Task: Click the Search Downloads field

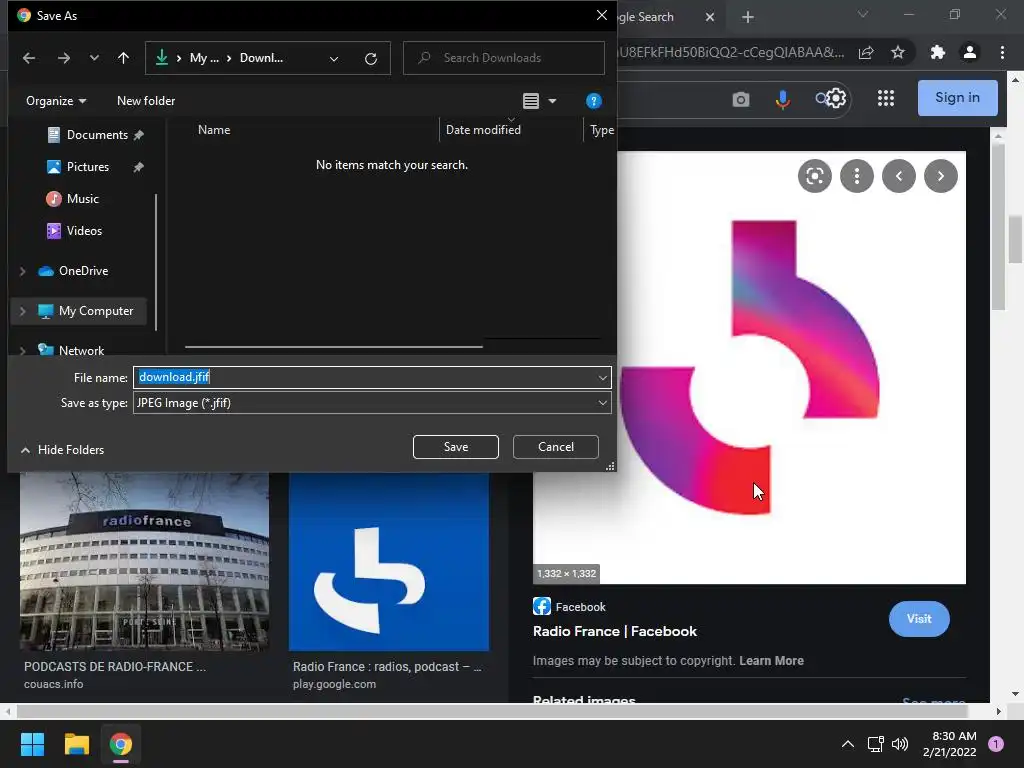Action: 504,58
